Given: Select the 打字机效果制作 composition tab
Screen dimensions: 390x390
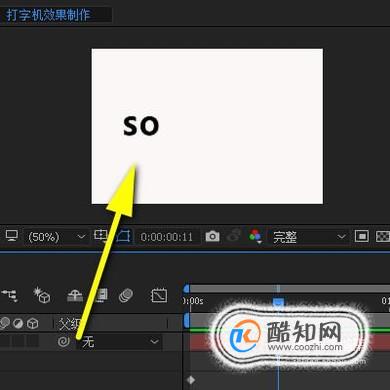Looking at the screenshot, I should [48, 15].
